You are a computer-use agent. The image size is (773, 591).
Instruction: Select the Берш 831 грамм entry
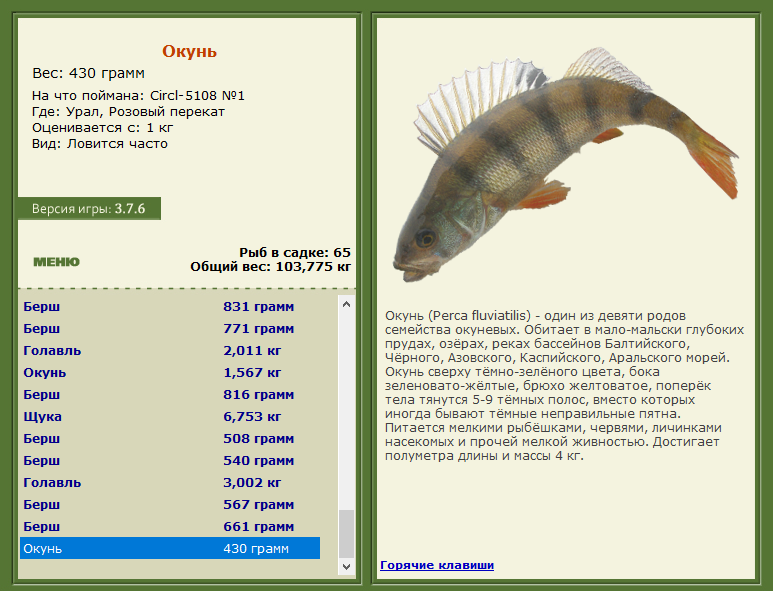pyautogui.click(x=169, y=307)
